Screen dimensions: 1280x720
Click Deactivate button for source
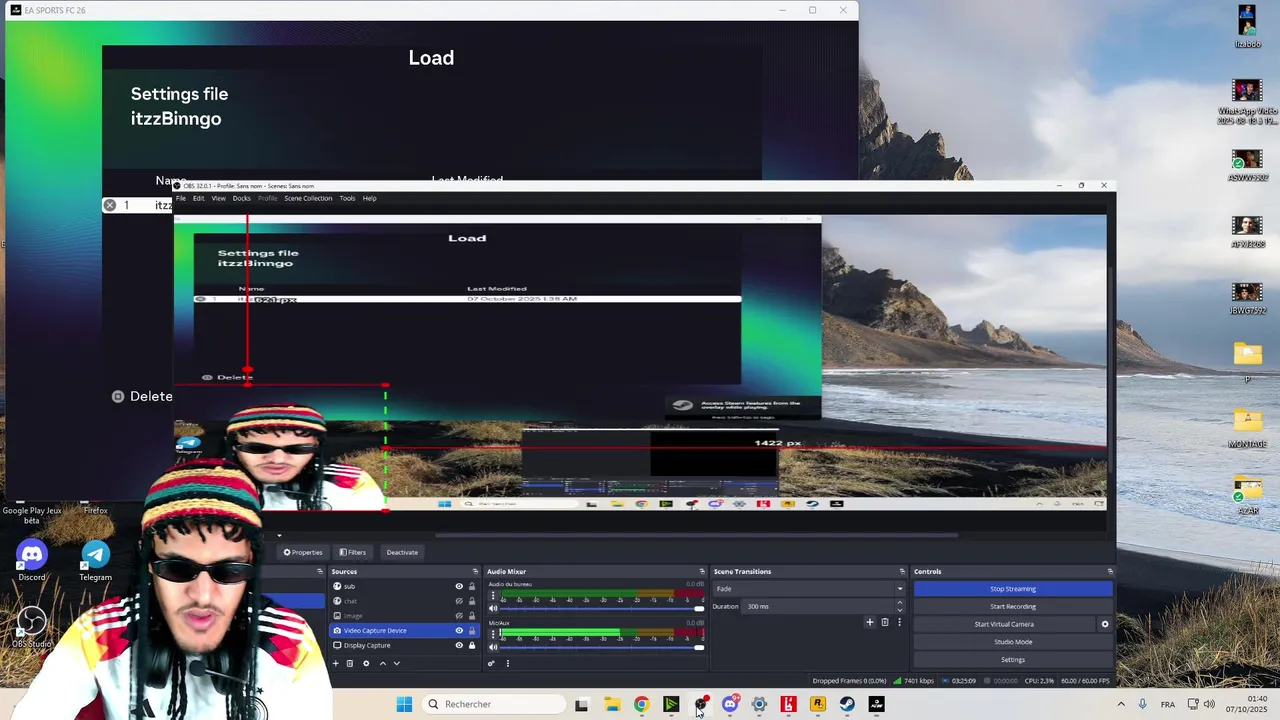point(402,552)
